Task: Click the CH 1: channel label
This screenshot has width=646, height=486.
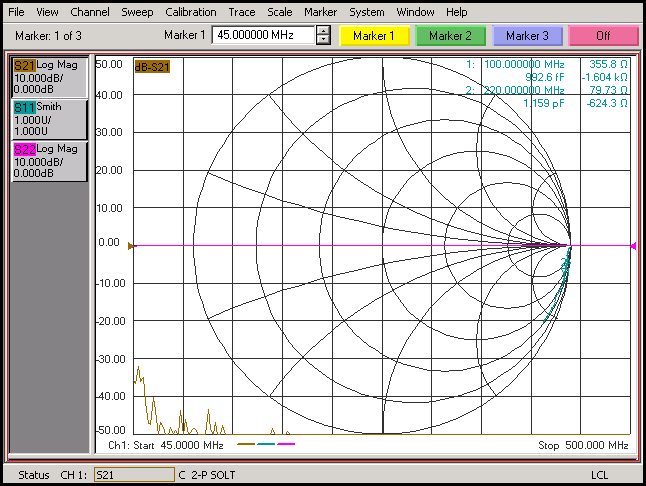Action: tap(74, 475)
